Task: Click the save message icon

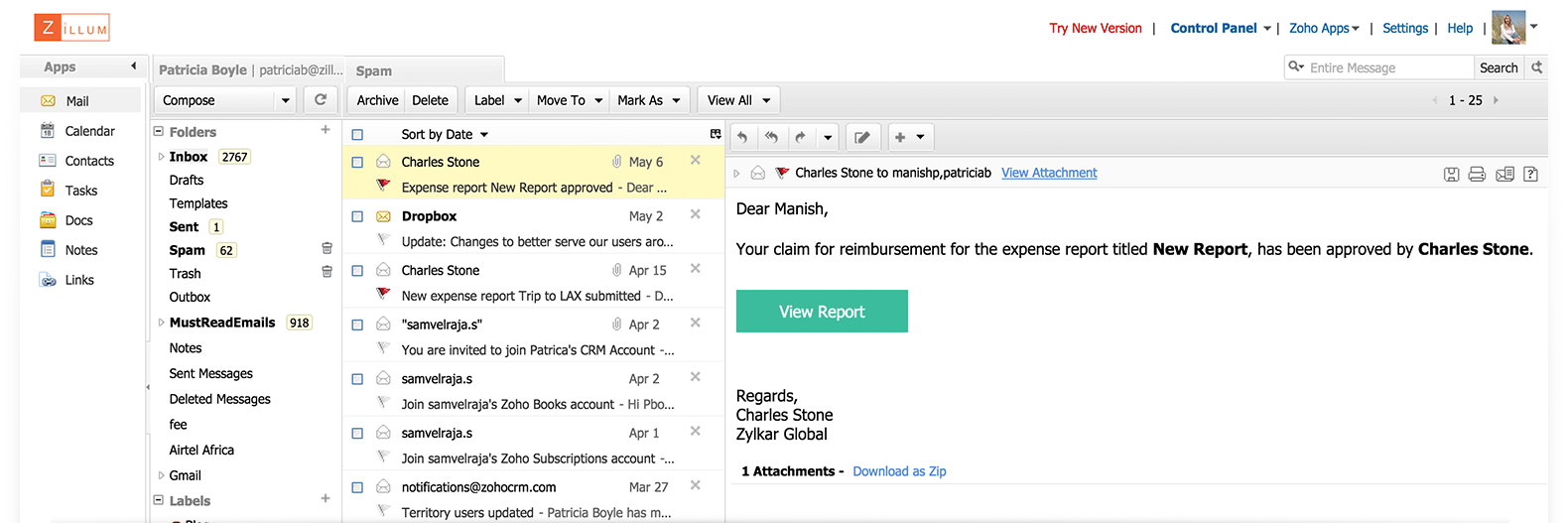Action: tap(1451, 174)
